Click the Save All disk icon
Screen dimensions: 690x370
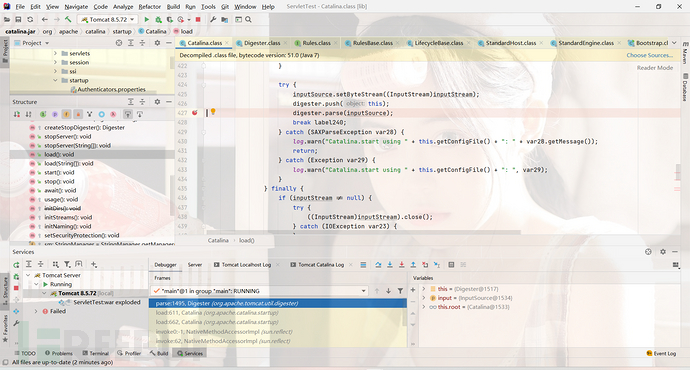tap(18, 19)
